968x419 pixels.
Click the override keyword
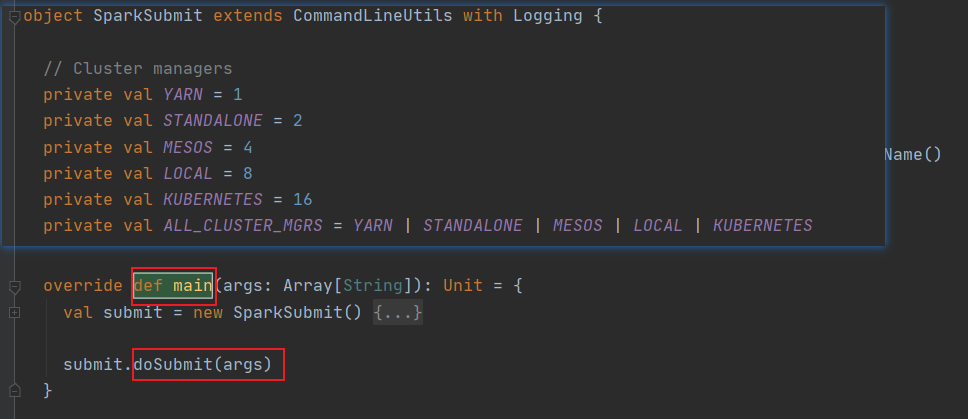coord(83,286)
